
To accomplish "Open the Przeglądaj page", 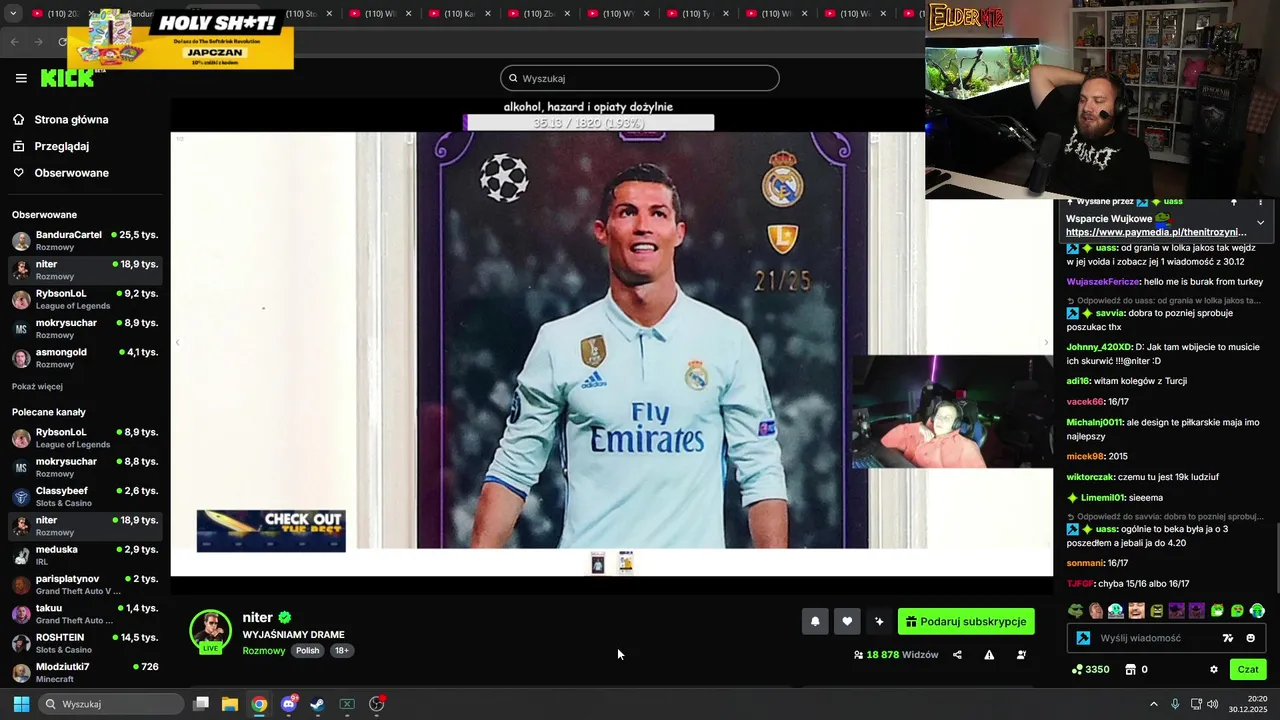I will [x=62, y=146].
